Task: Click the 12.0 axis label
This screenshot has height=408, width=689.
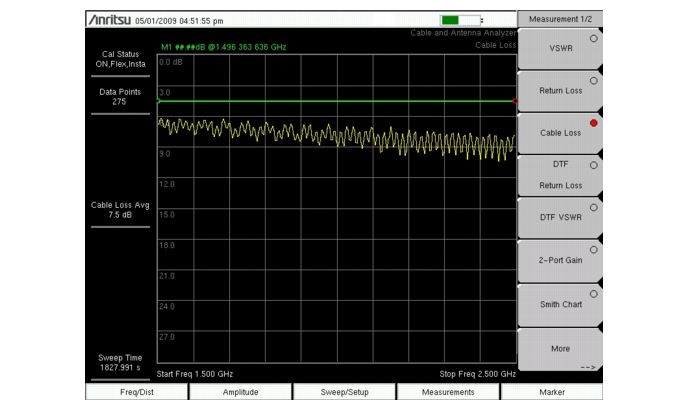Action: click(167, 184)
